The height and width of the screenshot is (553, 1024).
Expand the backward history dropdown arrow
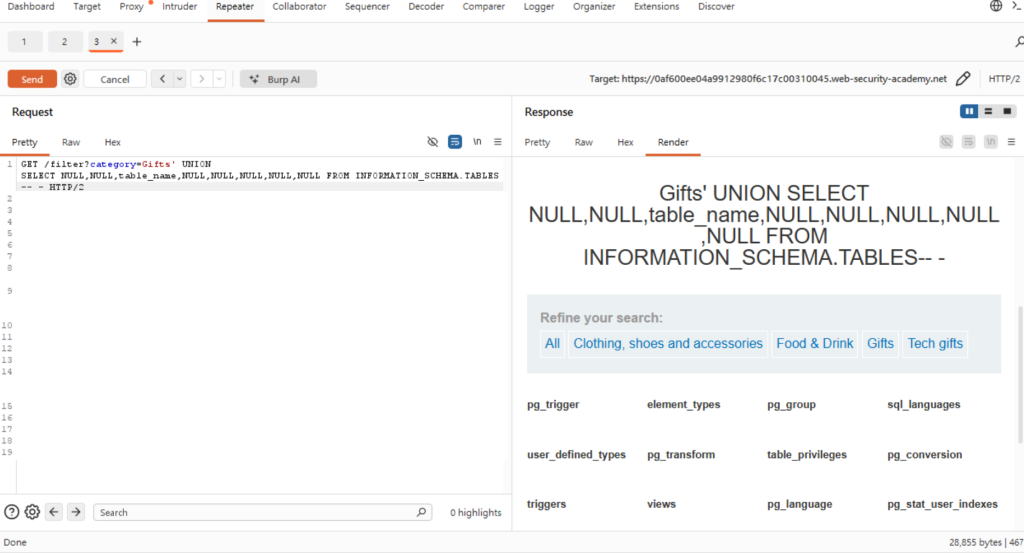(180, 79)
